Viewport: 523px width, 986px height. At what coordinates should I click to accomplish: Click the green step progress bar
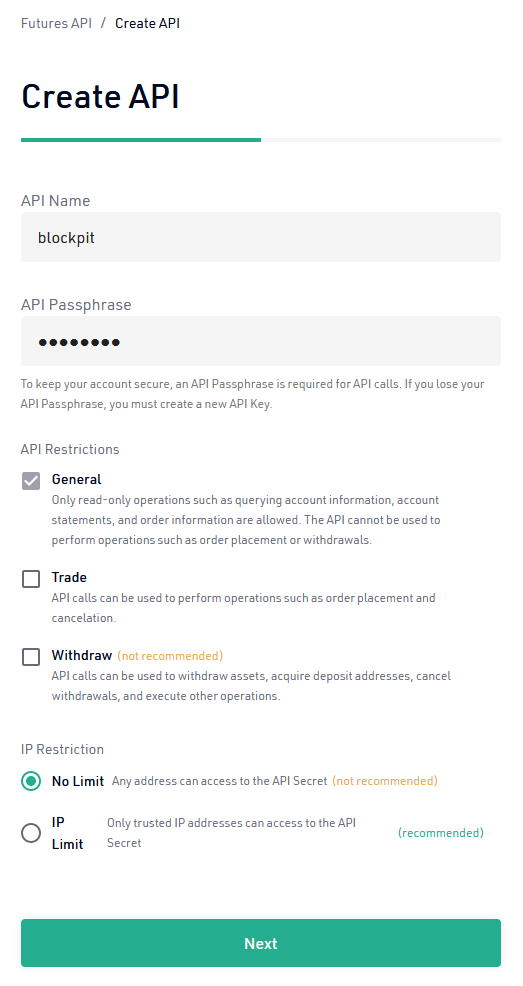click(141, 140)
